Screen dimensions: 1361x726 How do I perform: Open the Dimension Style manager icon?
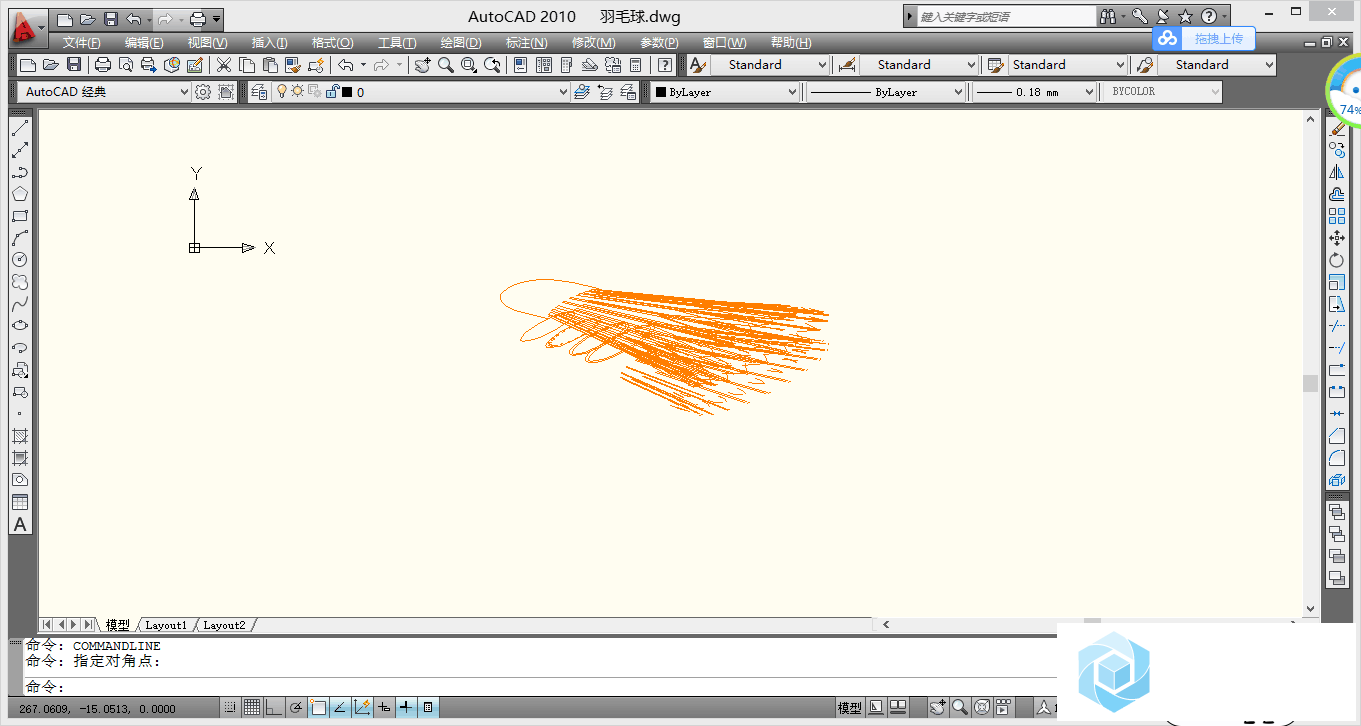[x=847, y=65]
